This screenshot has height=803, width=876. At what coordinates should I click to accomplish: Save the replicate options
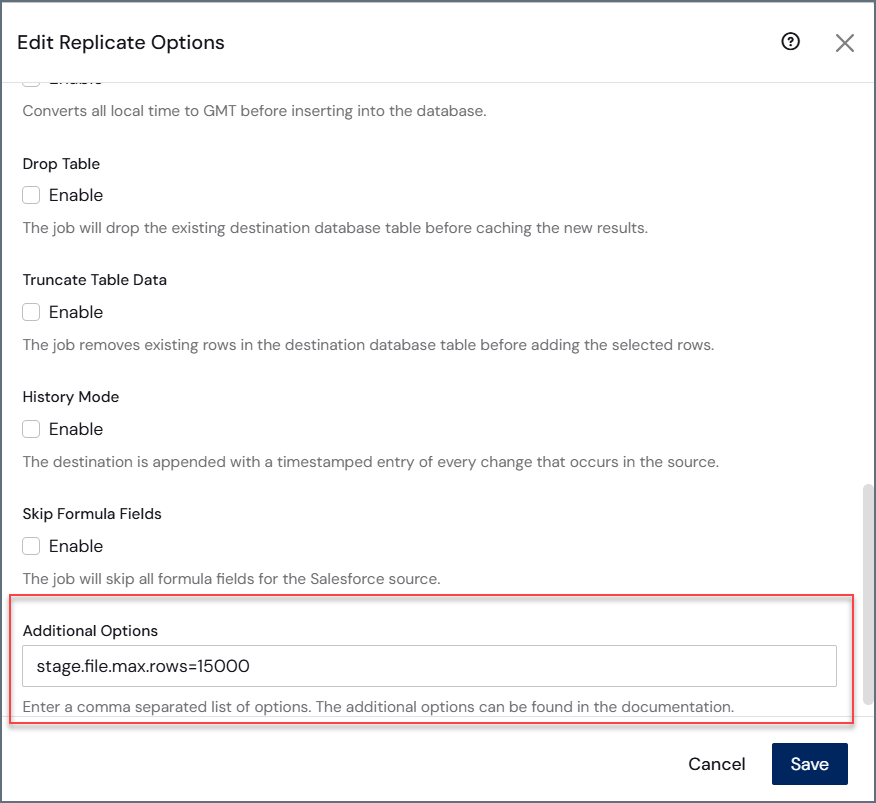click(810, 764)
